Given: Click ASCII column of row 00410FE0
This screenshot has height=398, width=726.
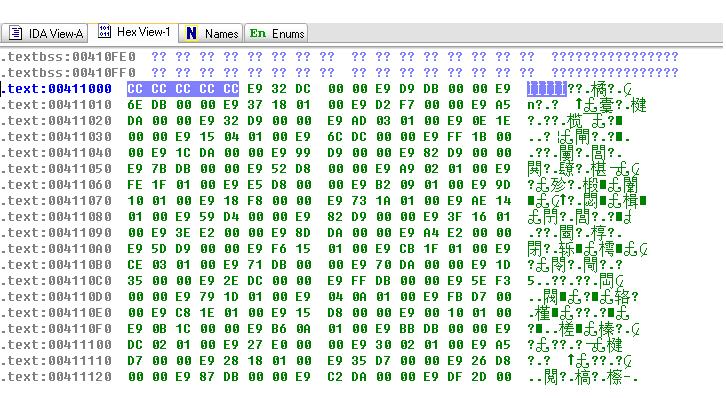Looking at the screenshot, I should tap(615, 57).
